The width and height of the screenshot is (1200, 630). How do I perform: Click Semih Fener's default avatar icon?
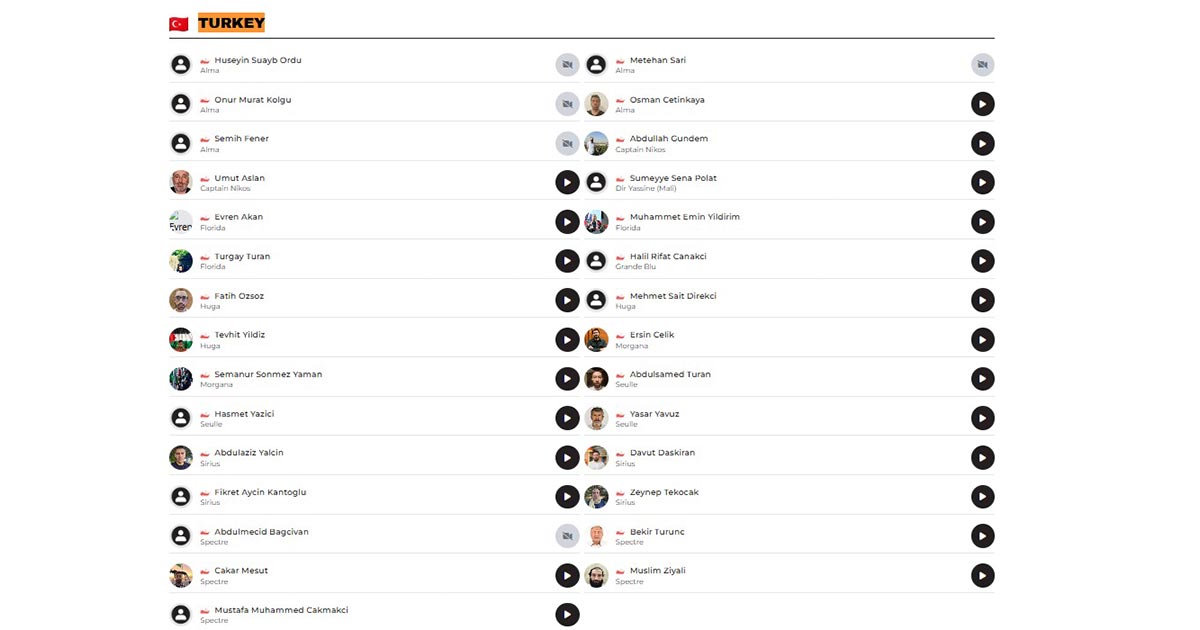(181, 143)
